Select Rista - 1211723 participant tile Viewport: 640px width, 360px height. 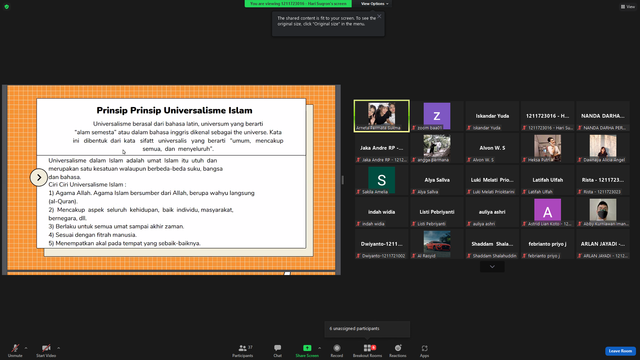603,180
